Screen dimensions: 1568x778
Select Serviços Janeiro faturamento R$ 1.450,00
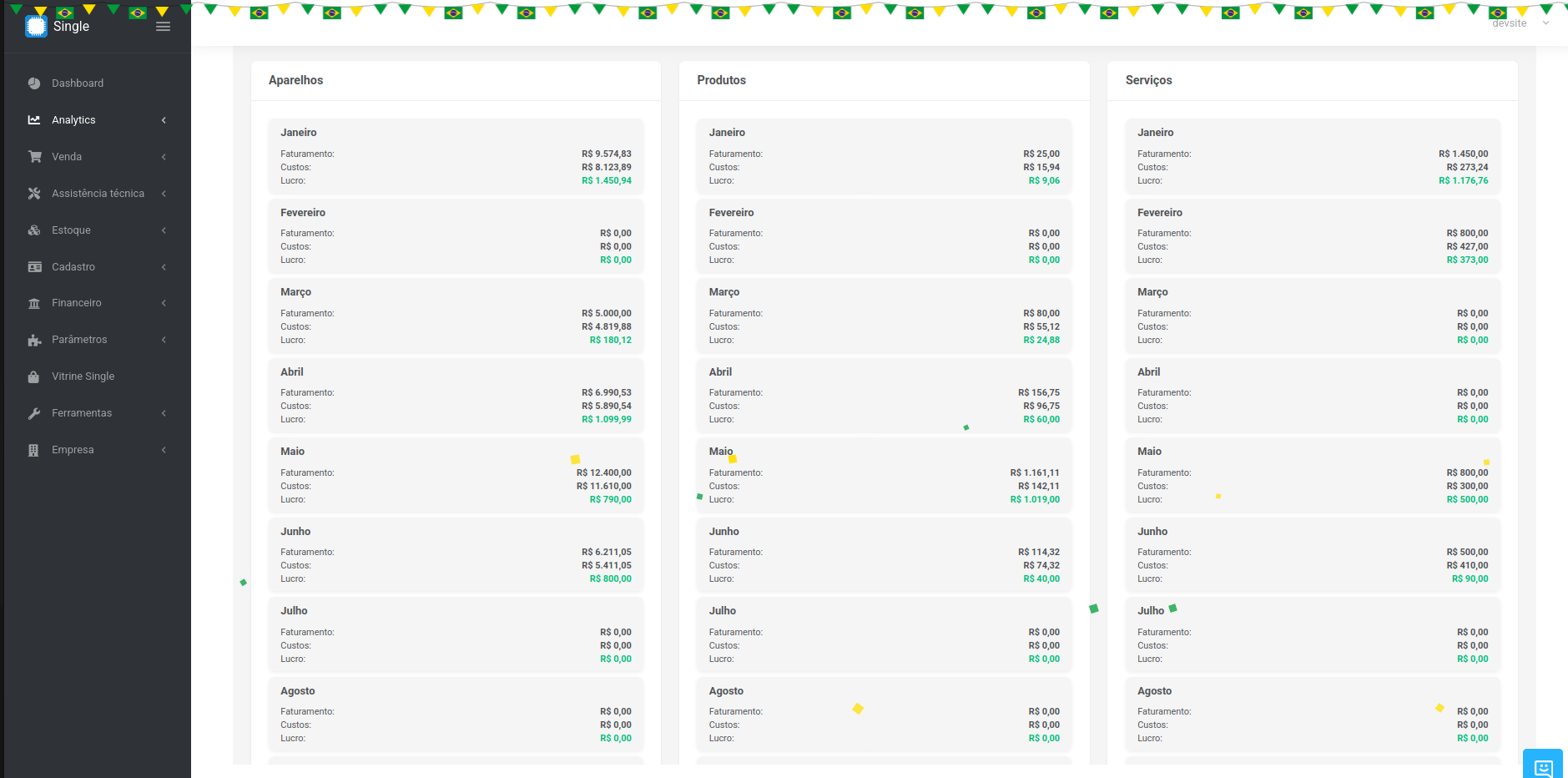pyautogui.click(x=1464, y=154)
